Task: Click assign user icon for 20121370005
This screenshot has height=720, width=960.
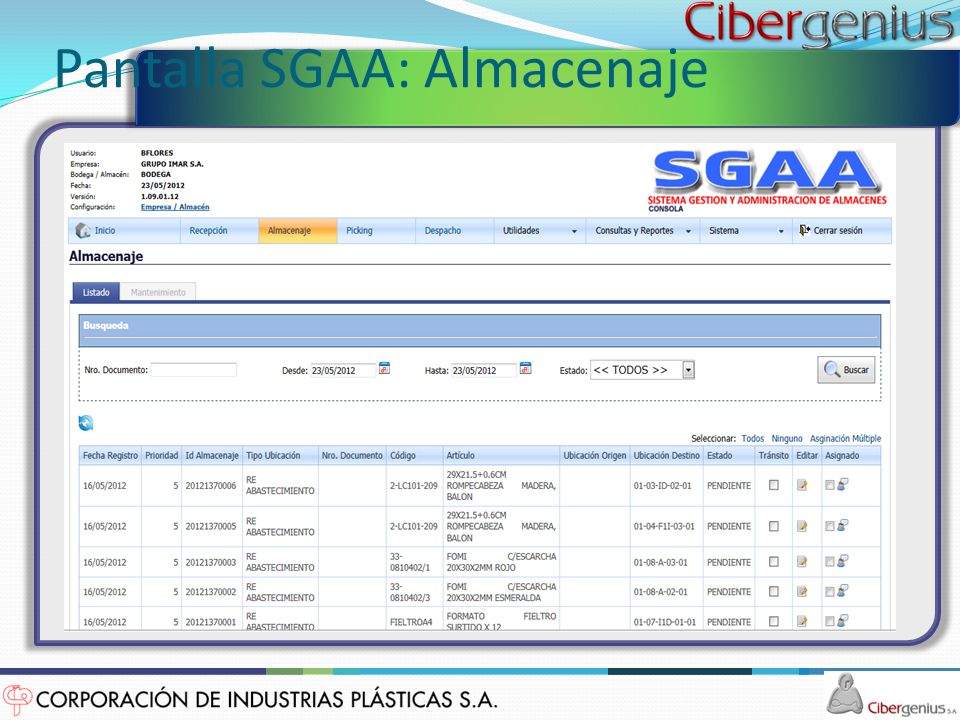Action: (843, 525)
